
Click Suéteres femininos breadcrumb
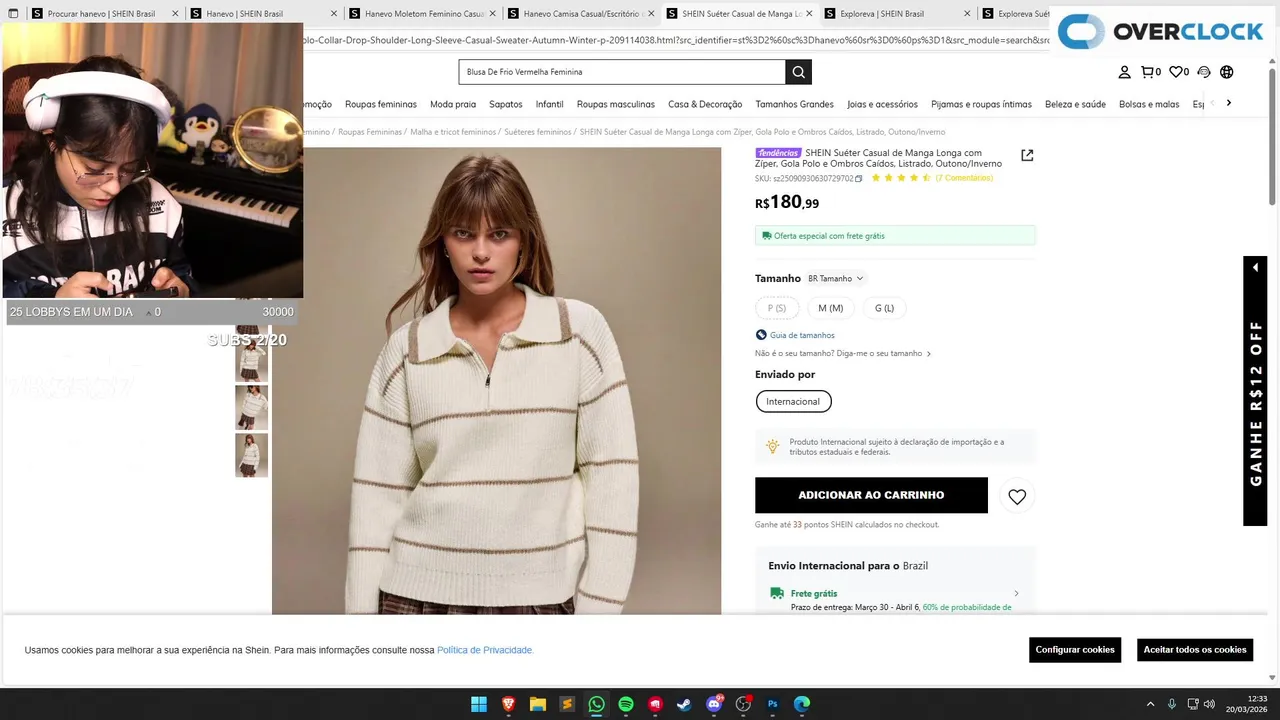538,132
